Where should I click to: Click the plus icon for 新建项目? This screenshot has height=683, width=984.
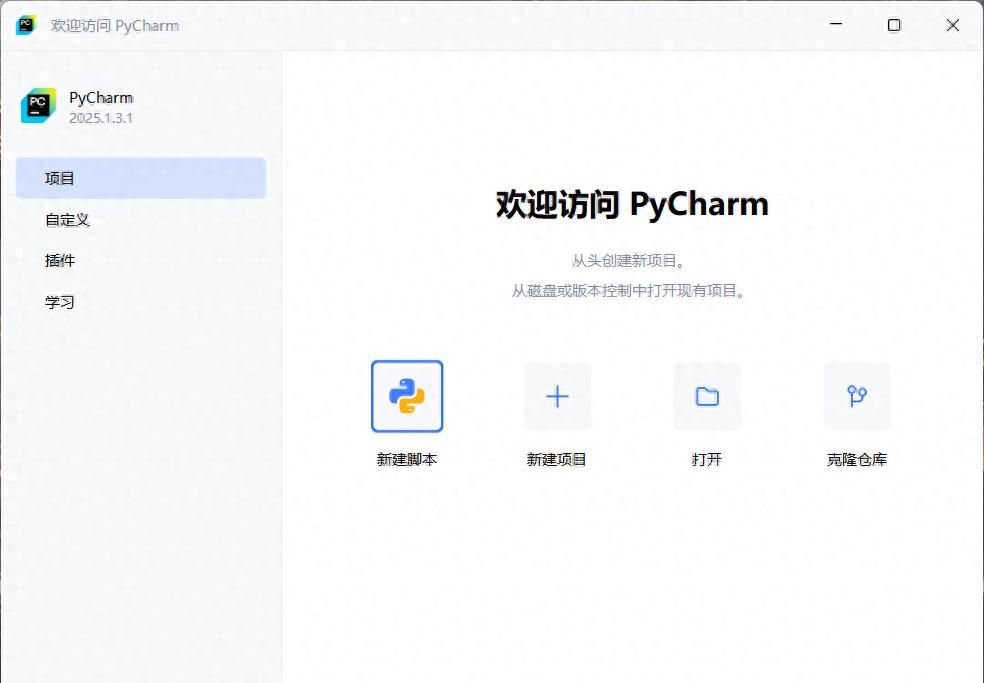(556, 396)
